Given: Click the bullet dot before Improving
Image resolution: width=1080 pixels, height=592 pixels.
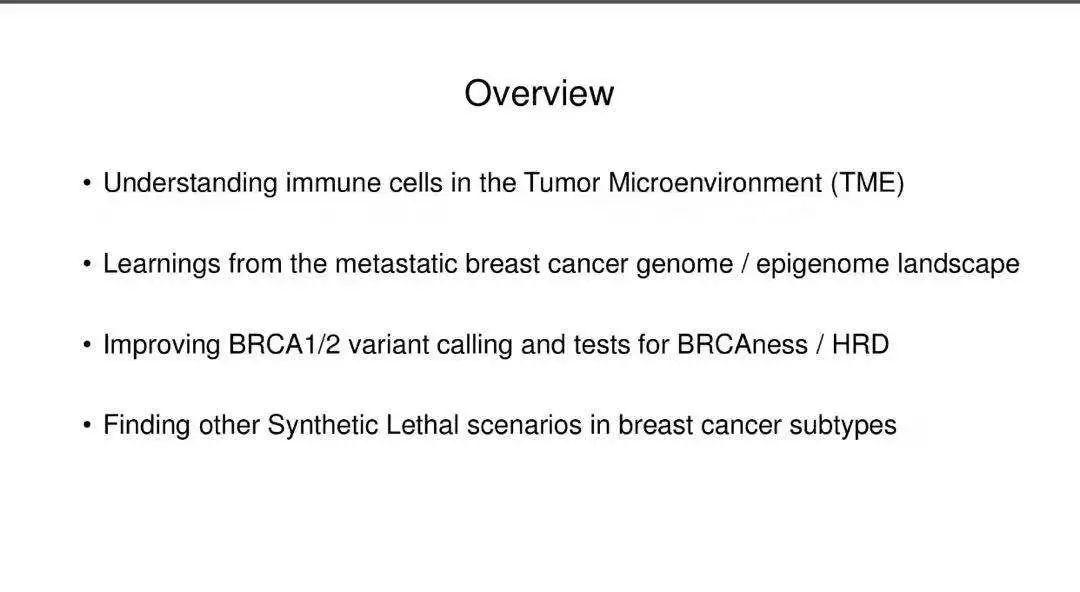Looking at the screenshot, I should click(x=88, y=345).
